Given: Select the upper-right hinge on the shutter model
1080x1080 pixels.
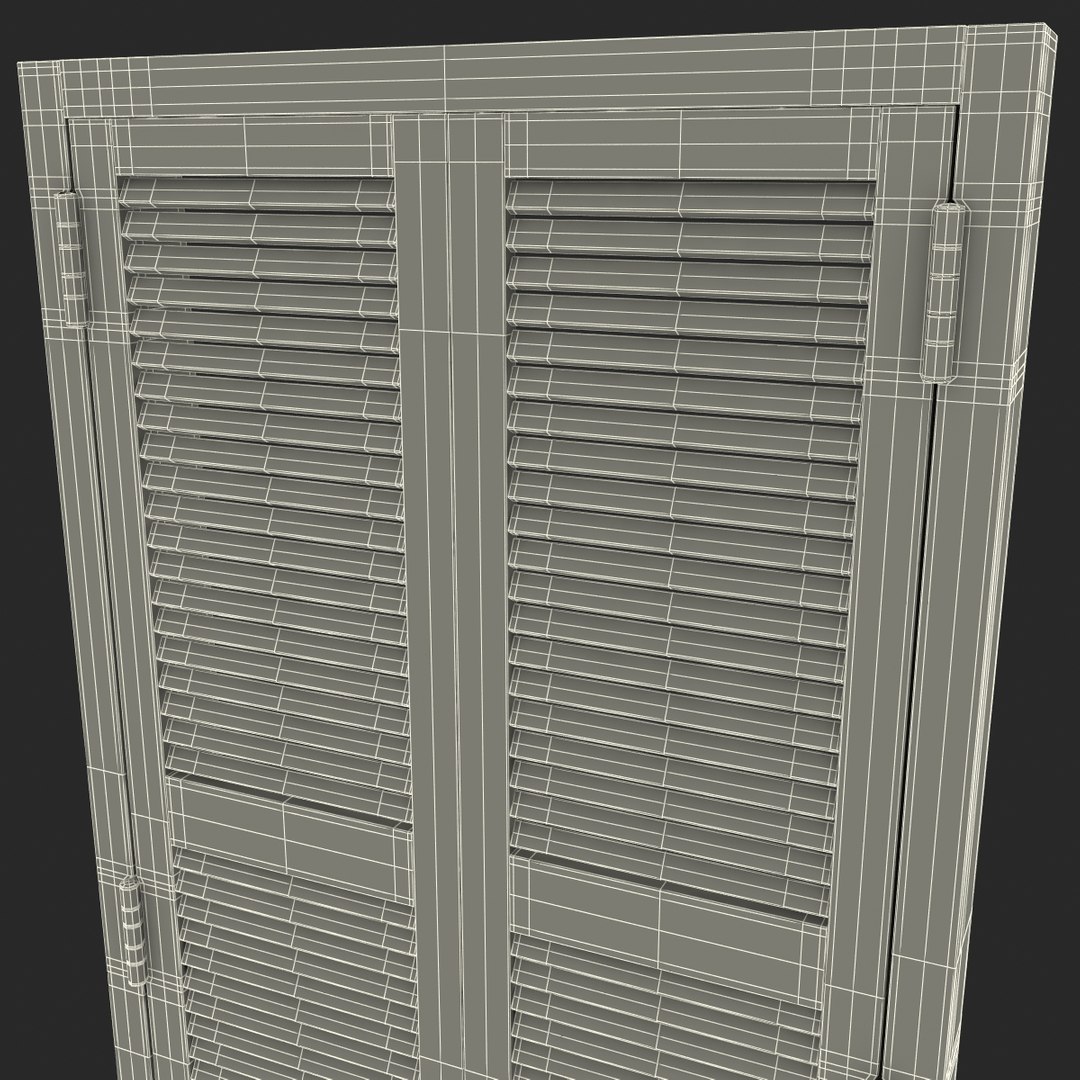Looking at the screenshot, I should (x=944, y=292).
